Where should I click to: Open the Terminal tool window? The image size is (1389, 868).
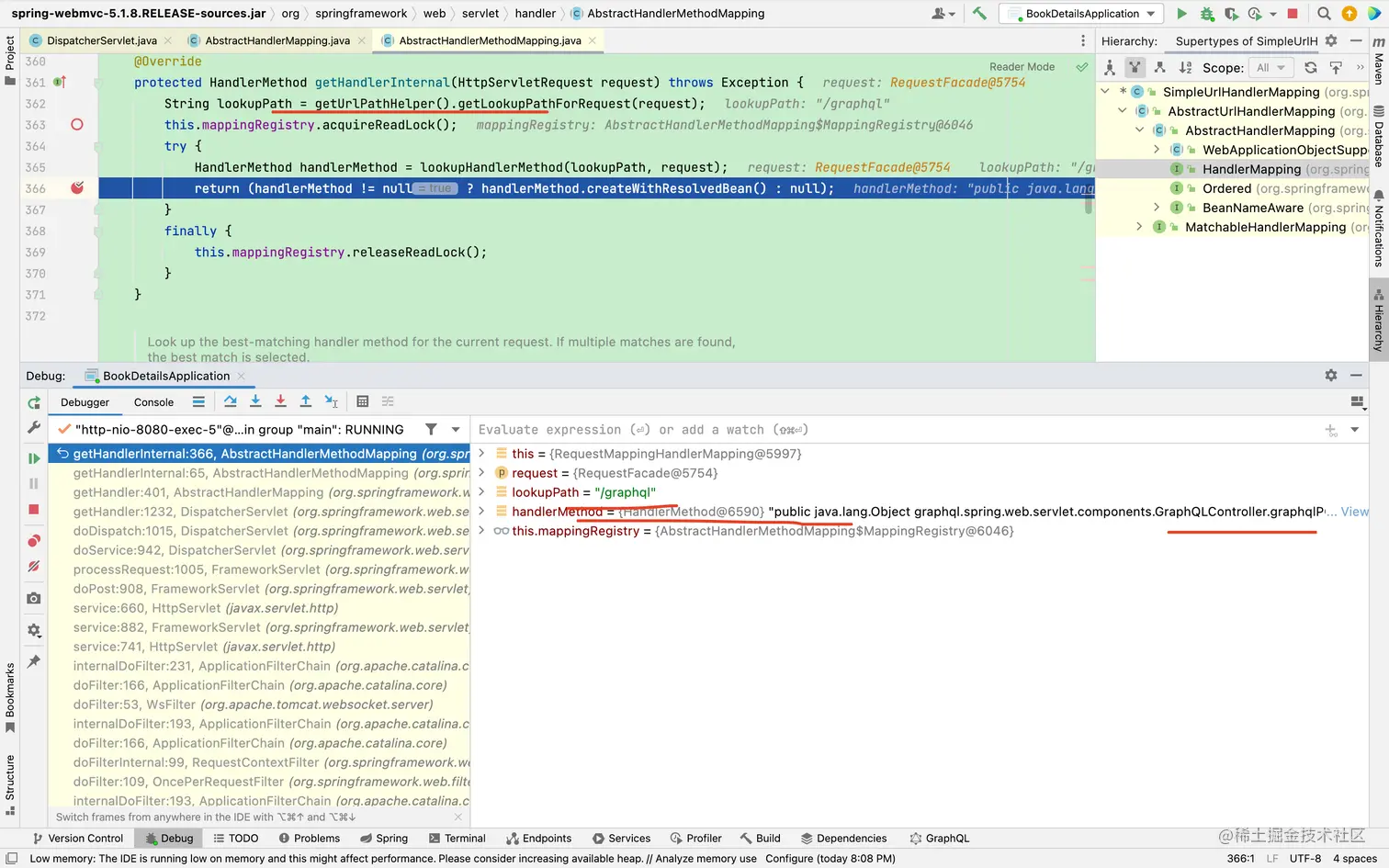click(x=457, y=838)
